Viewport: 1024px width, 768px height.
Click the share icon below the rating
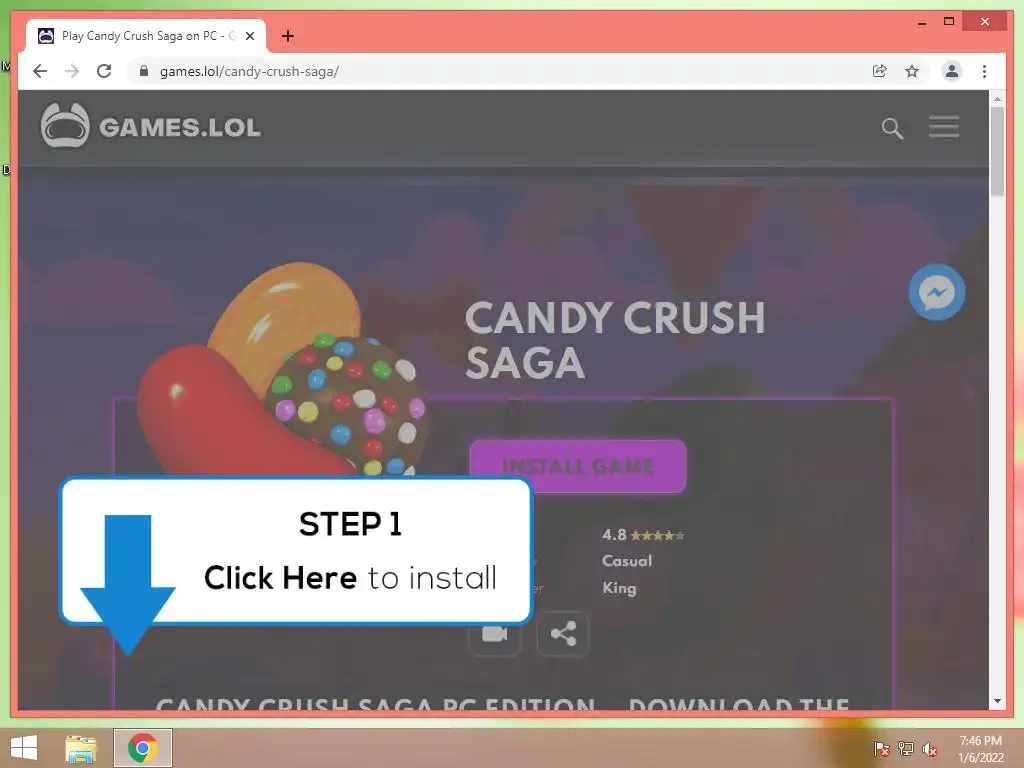(563, 633)
